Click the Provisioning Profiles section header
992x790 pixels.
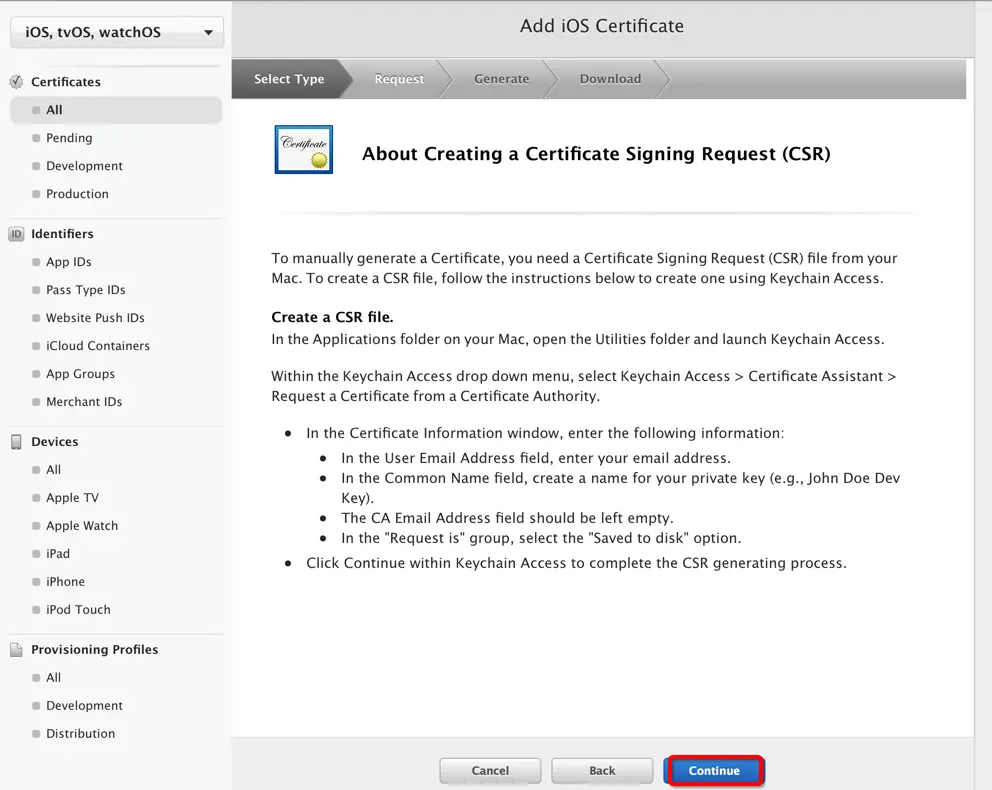pos(94,650)
